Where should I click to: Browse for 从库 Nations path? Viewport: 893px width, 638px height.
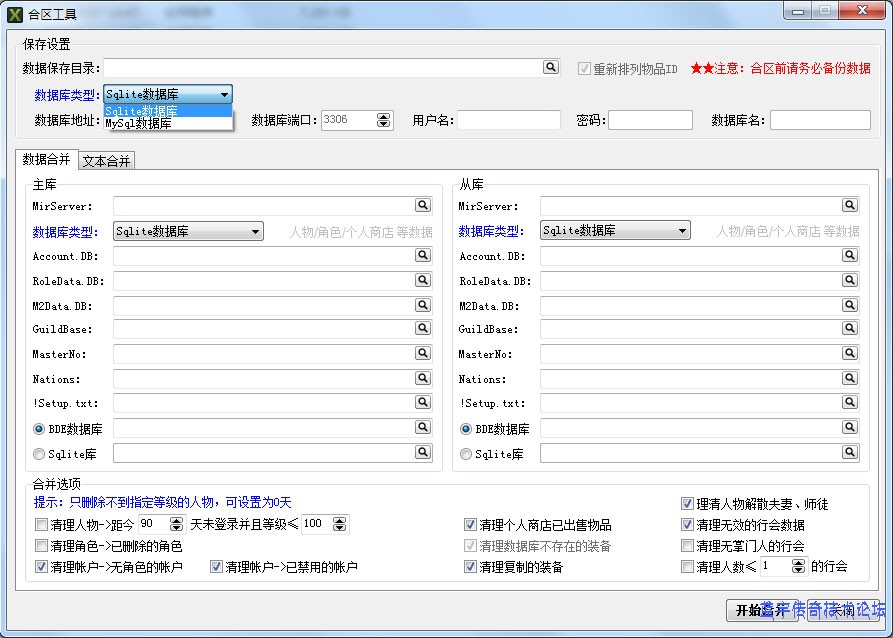click(849, 378)
